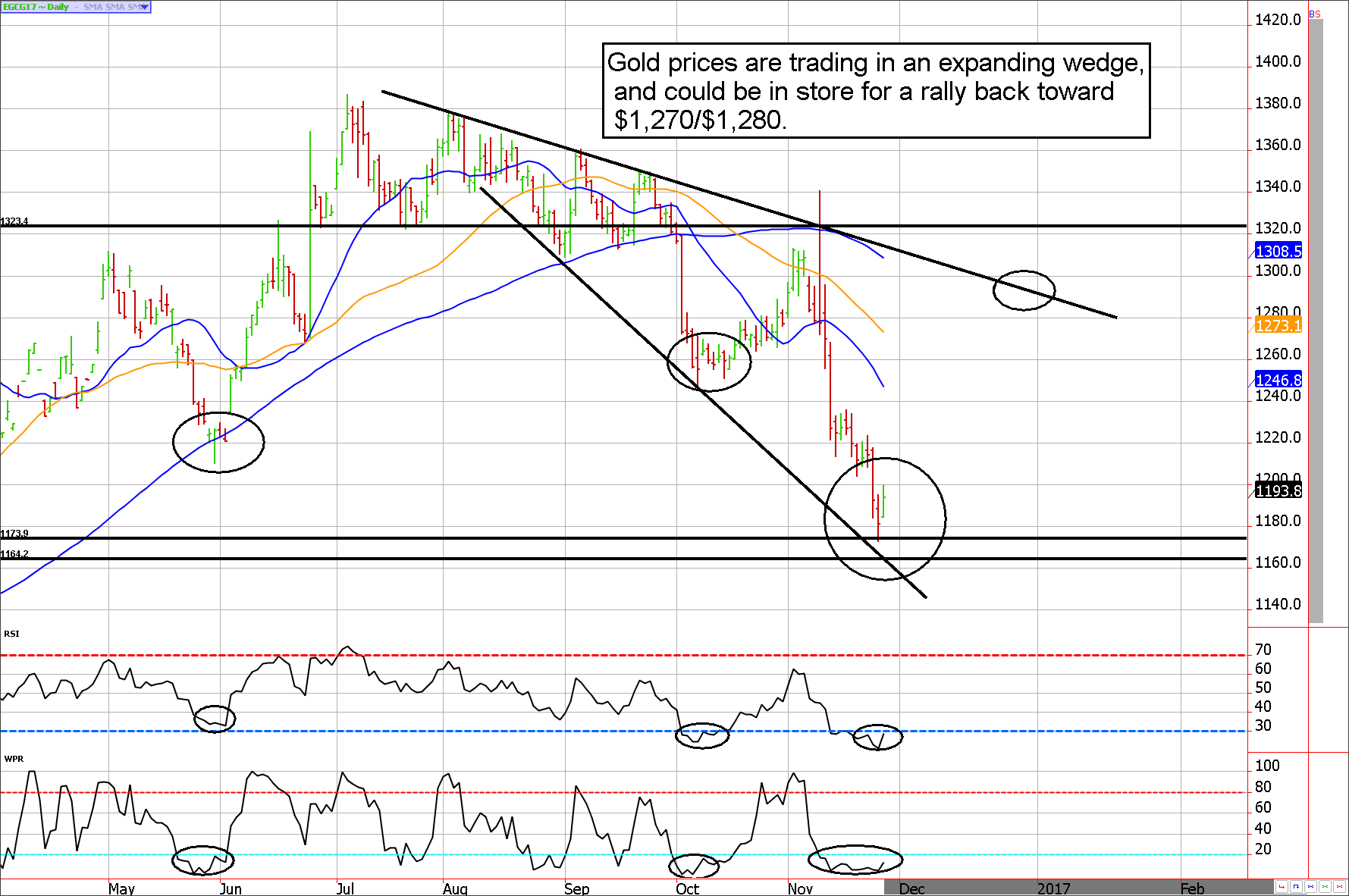This screenshot has height=896, width=1349.
Task: Click the RSI indicator panel label
Action: pos(11,634)
